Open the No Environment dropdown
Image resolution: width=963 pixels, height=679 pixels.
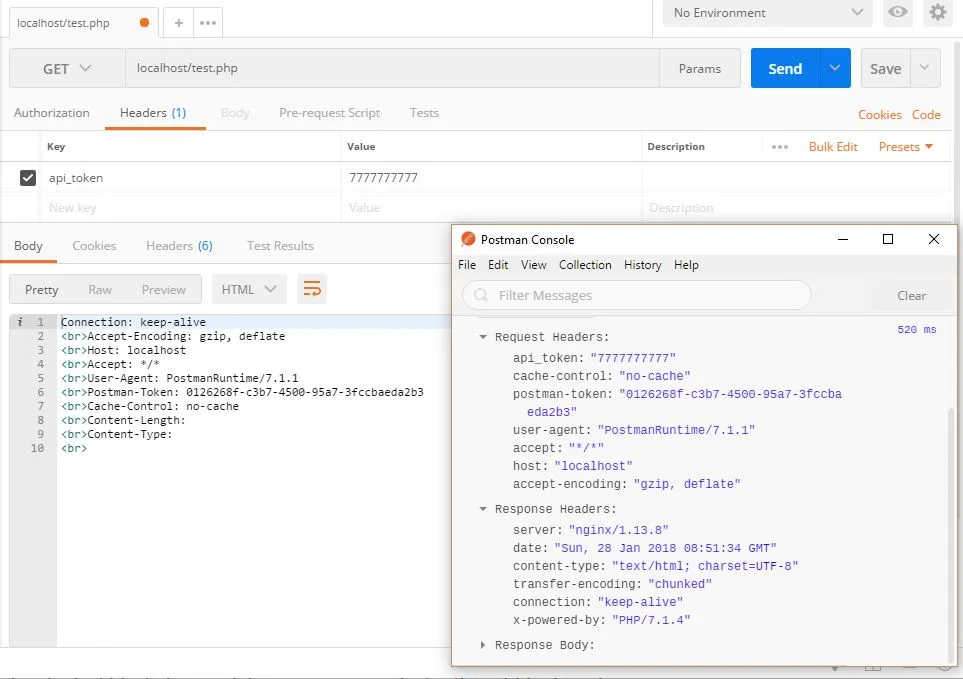pos(767,13)
